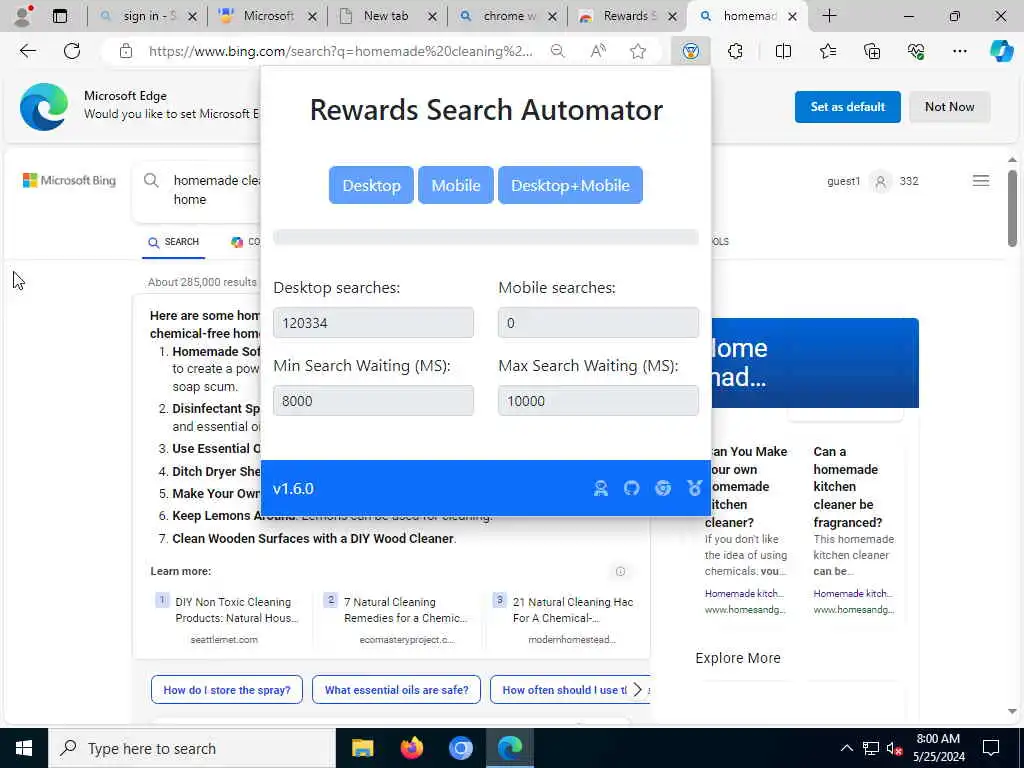Edit the Min Search Waiting field
The height and width of the screenshot is (768, 1024).
coord(374,400)
